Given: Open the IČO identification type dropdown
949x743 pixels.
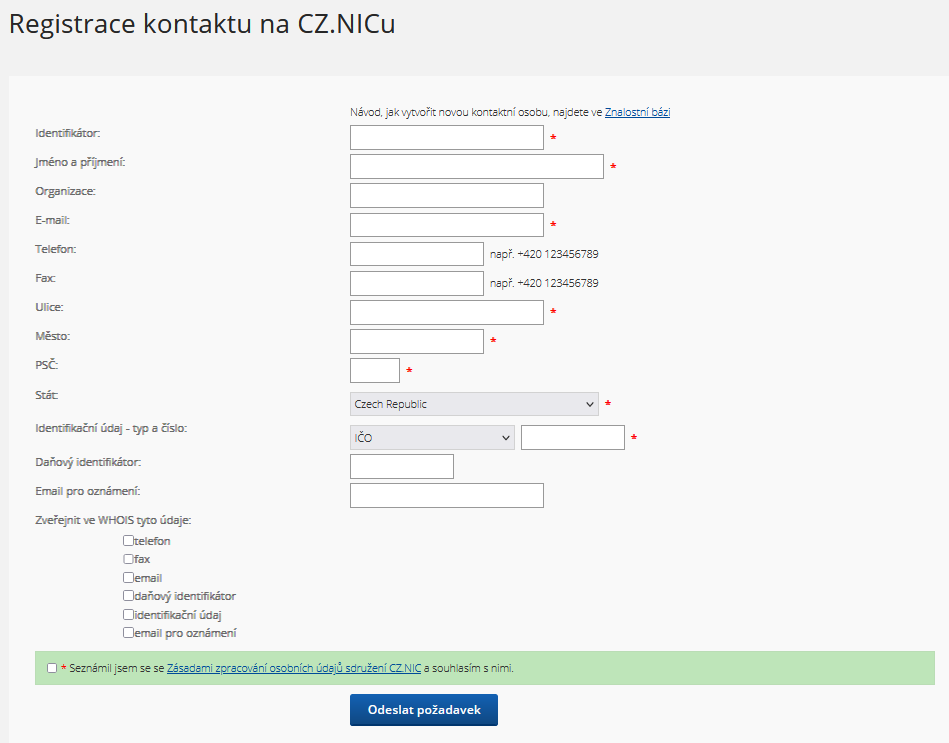Looking at the screenshot, I should [432, 437].
